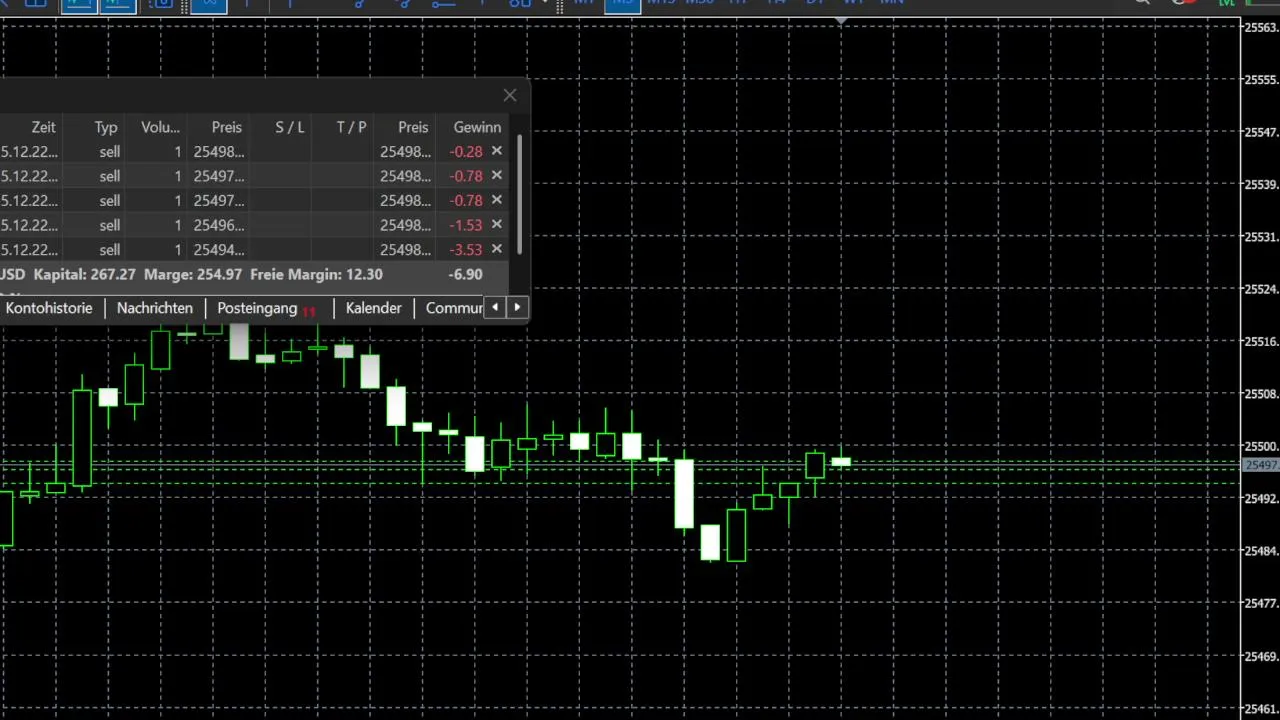Click the S / L cell of the -1.53 trade
This screenshot has width=1280, height=720.
pyautogui.click(x=280, y=225)
